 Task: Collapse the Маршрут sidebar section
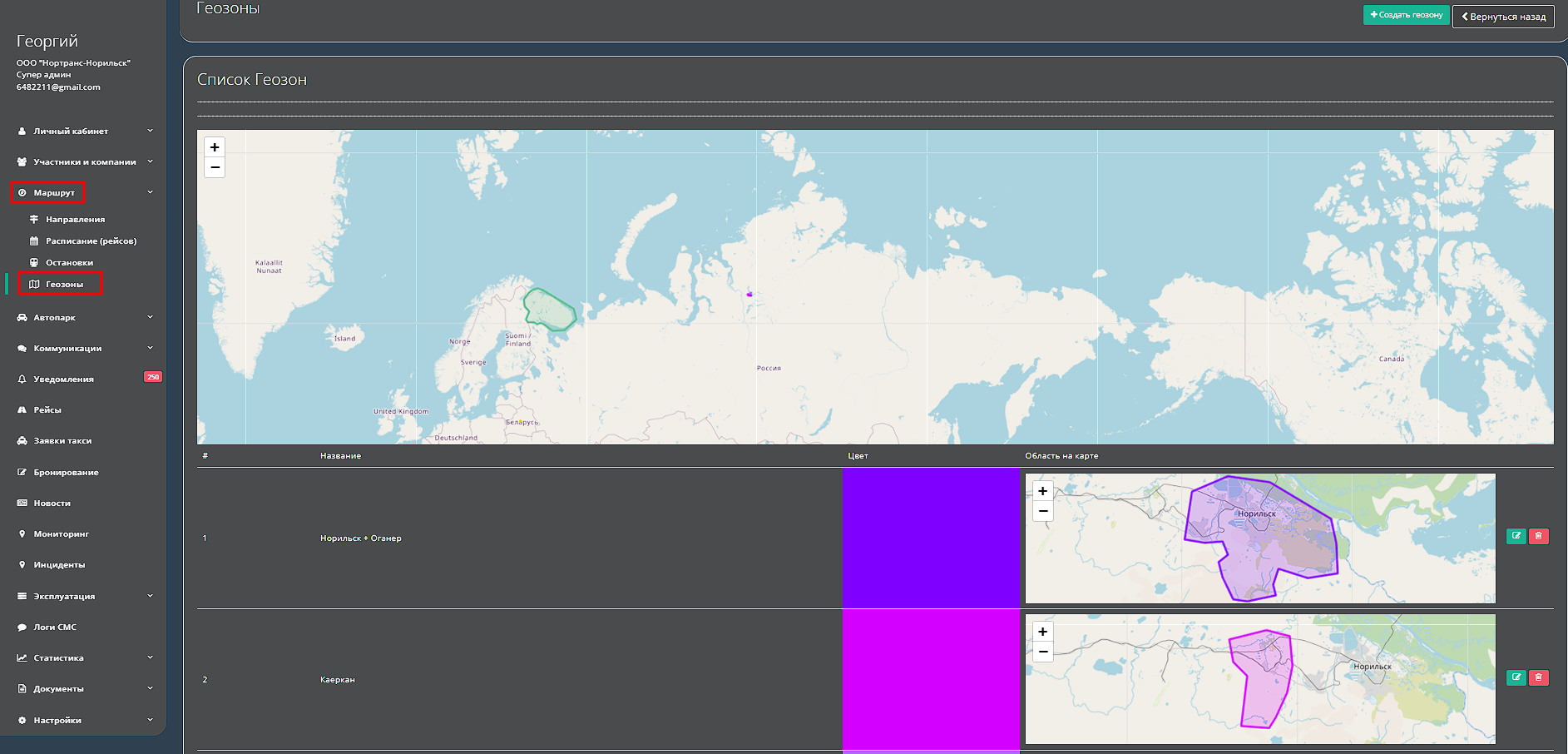(x=54, y=193)
